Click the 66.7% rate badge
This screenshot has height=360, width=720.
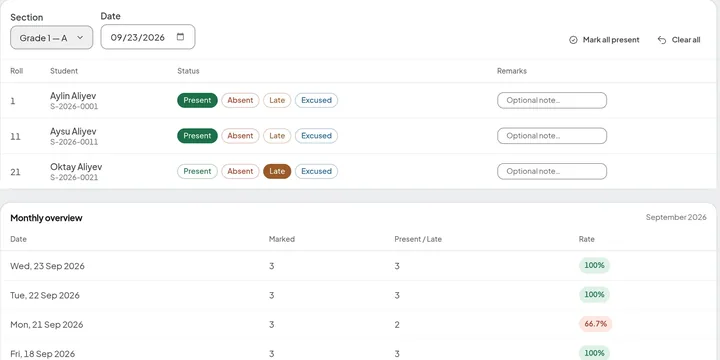[596, 324]
